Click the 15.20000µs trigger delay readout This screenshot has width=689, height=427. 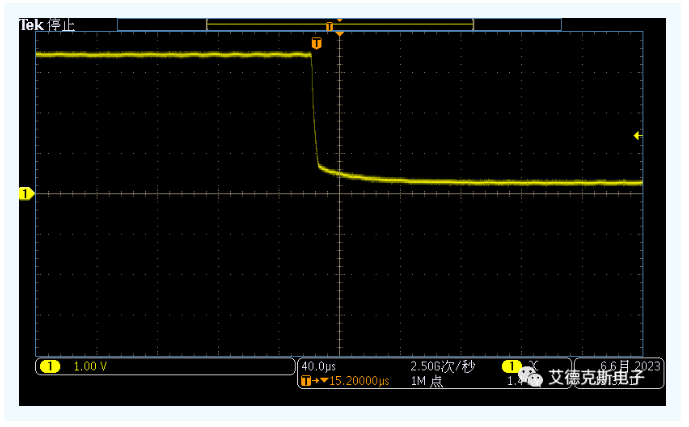coord(359,381)
